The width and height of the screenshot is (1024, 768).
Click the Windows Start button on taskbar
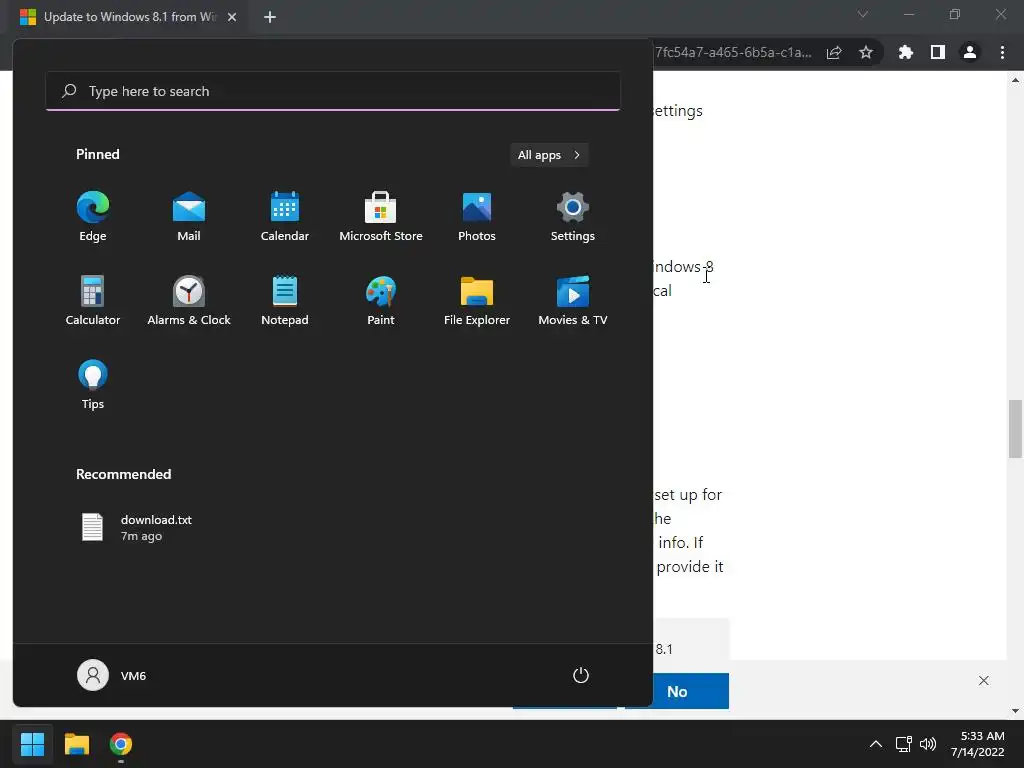pyautogui.click(x=32, y=744)
